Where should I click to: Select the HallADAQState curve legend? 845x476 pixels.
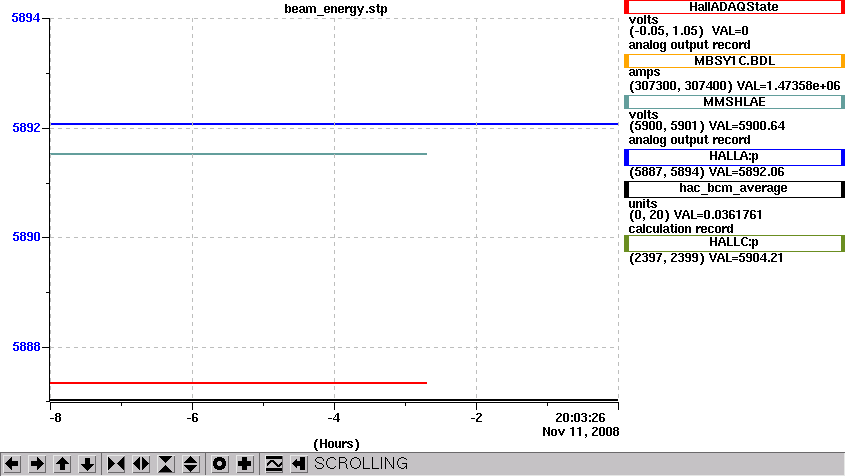734,7
